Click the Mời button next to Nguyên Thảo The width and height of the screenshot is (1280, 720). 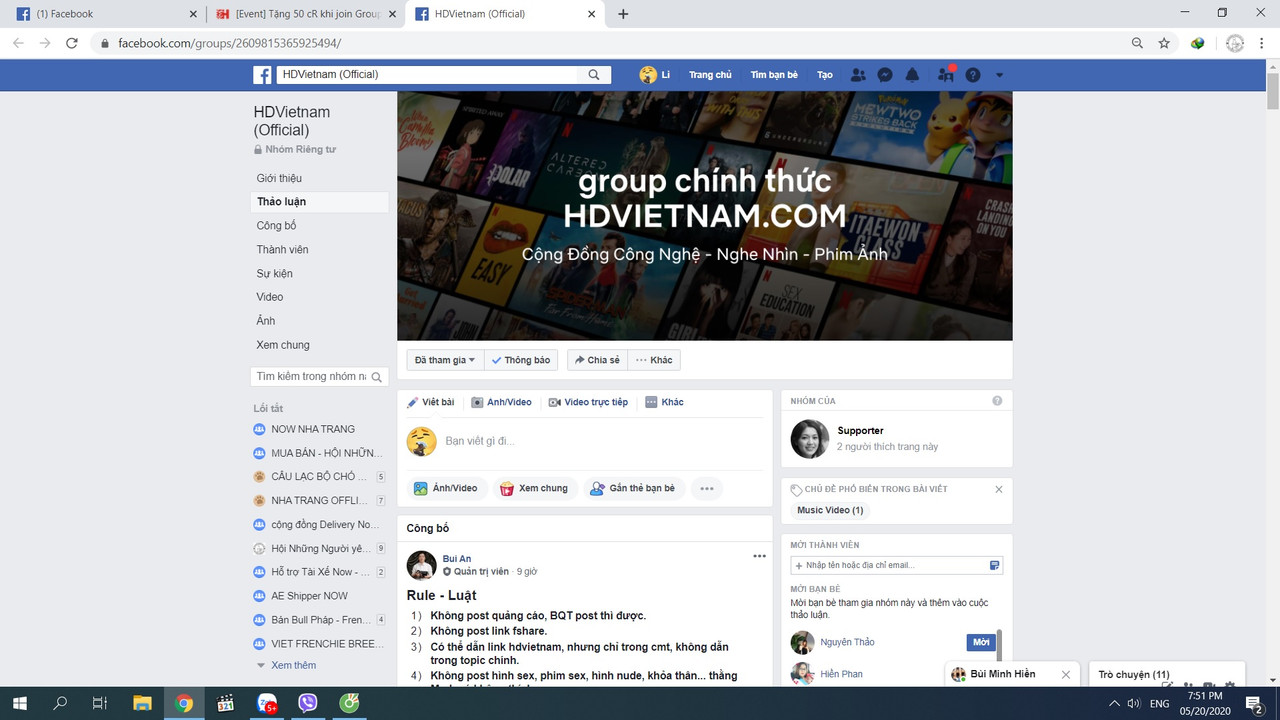point(980,642)
